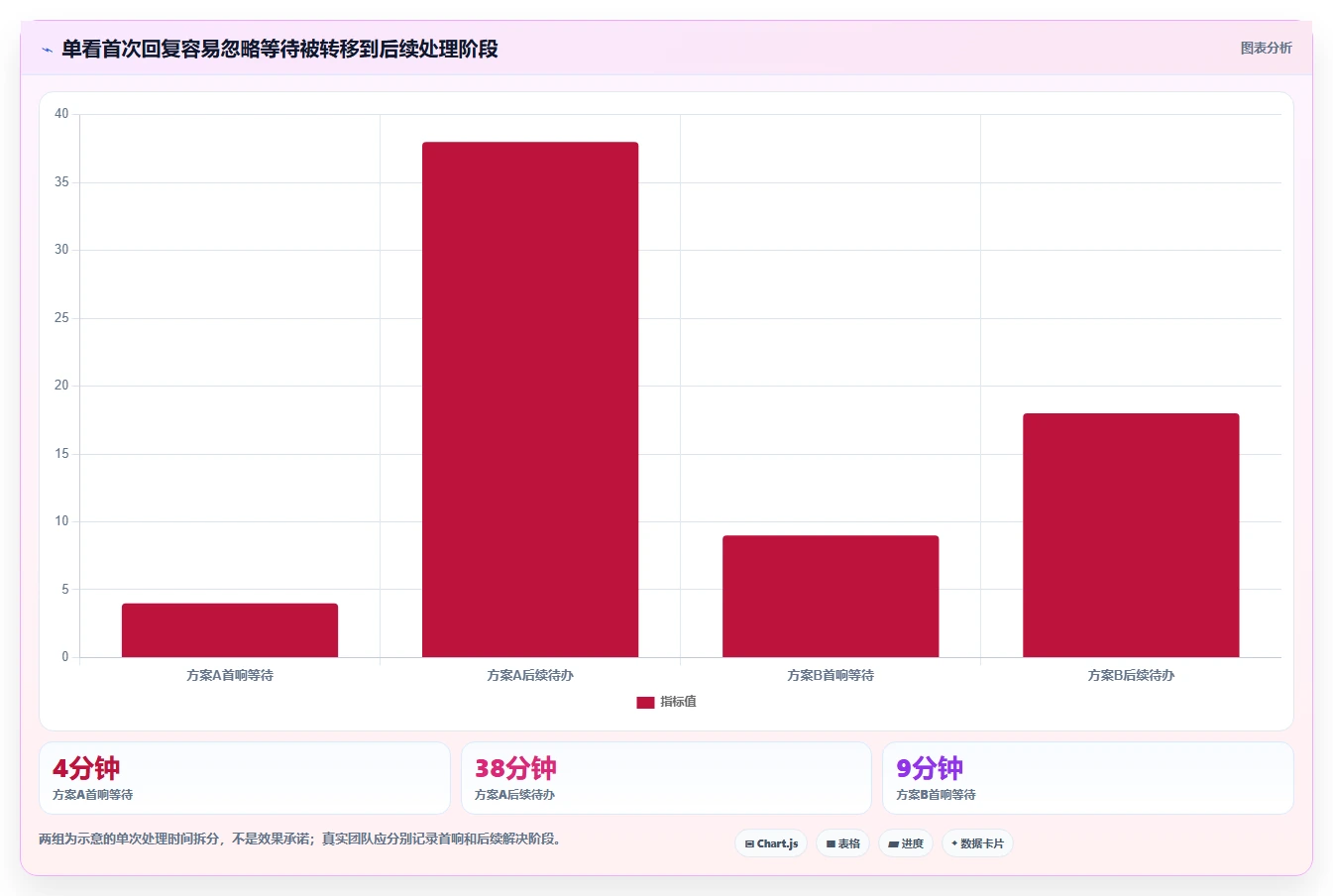The image size is (1333, 896).
Task: Click the lightning icon beside the title
Action: (47, 50)
